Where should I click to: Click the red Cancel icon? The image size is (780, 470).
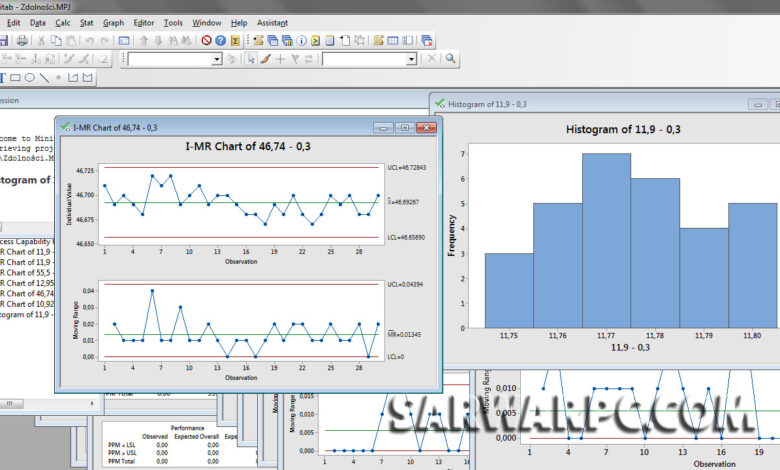click(206, 41)
